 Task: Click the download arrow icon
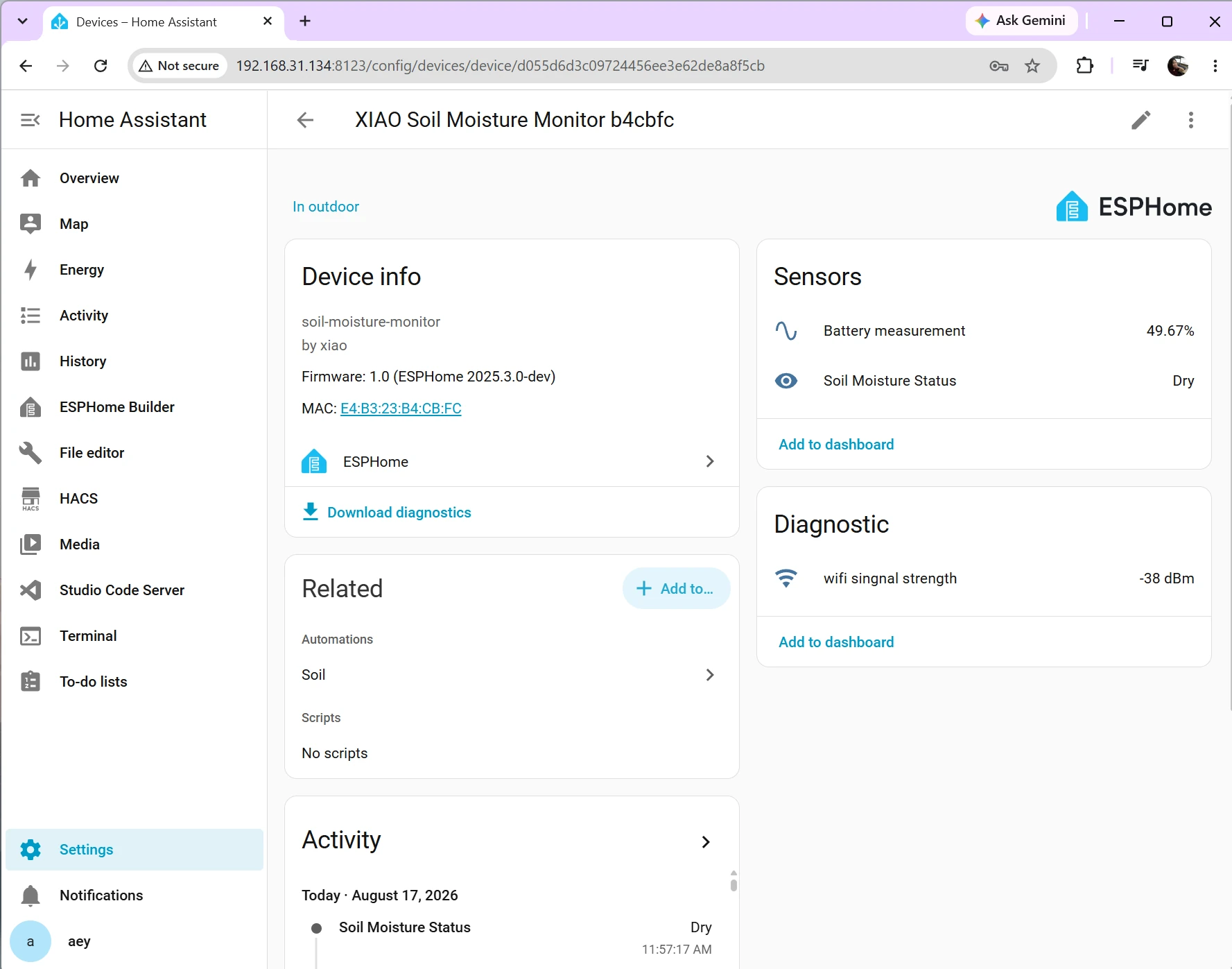tap(311, 512)
